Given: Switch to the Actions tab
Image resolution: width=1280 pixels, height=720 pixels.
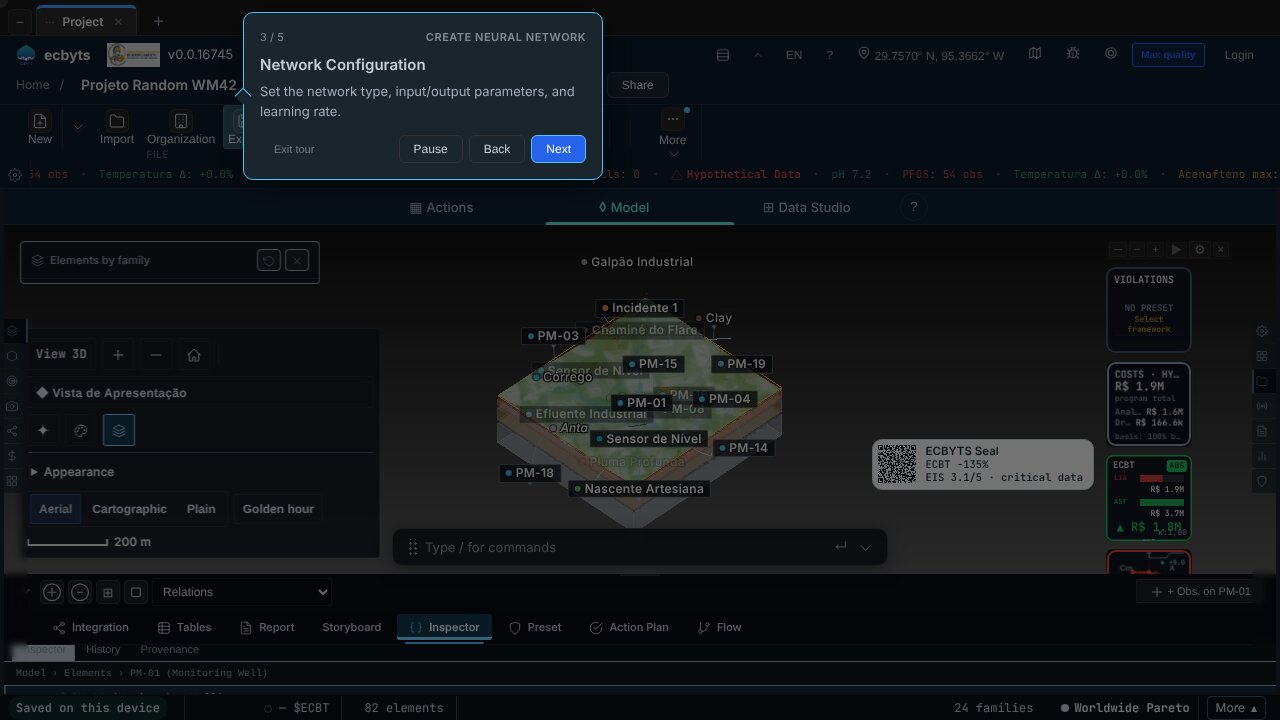Looking at the screenshot, I should point(442,207).
